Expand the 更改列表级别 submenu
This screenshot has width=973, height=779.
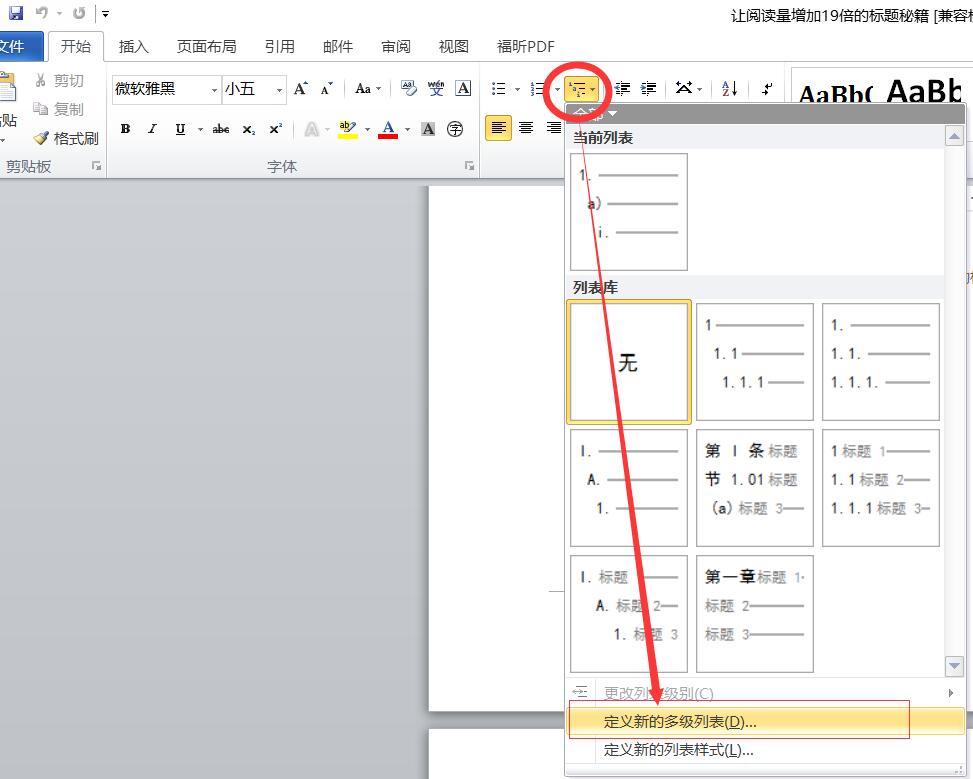pos(655,692)
